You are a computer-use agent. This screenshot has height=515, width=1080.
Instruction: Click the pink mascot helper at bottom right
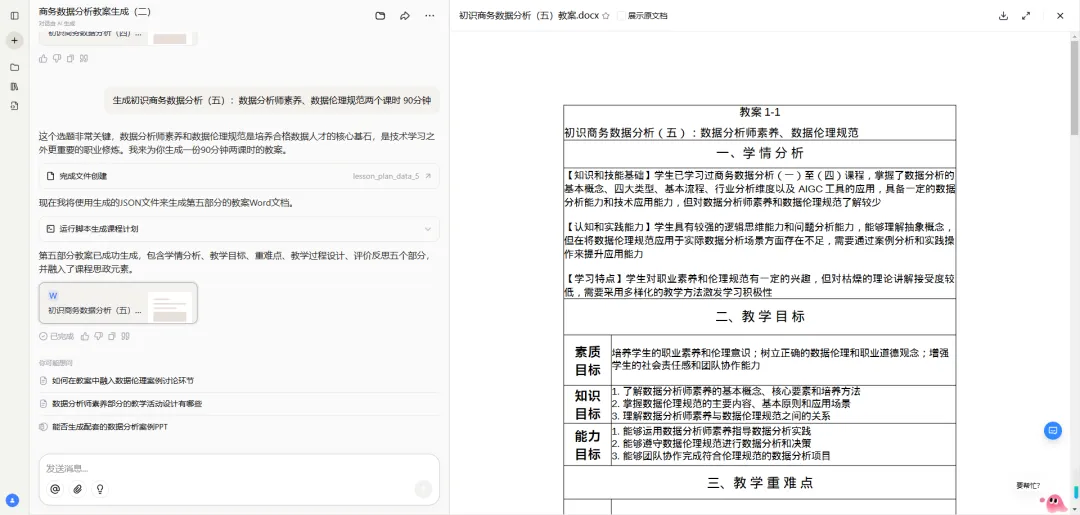1057,503
